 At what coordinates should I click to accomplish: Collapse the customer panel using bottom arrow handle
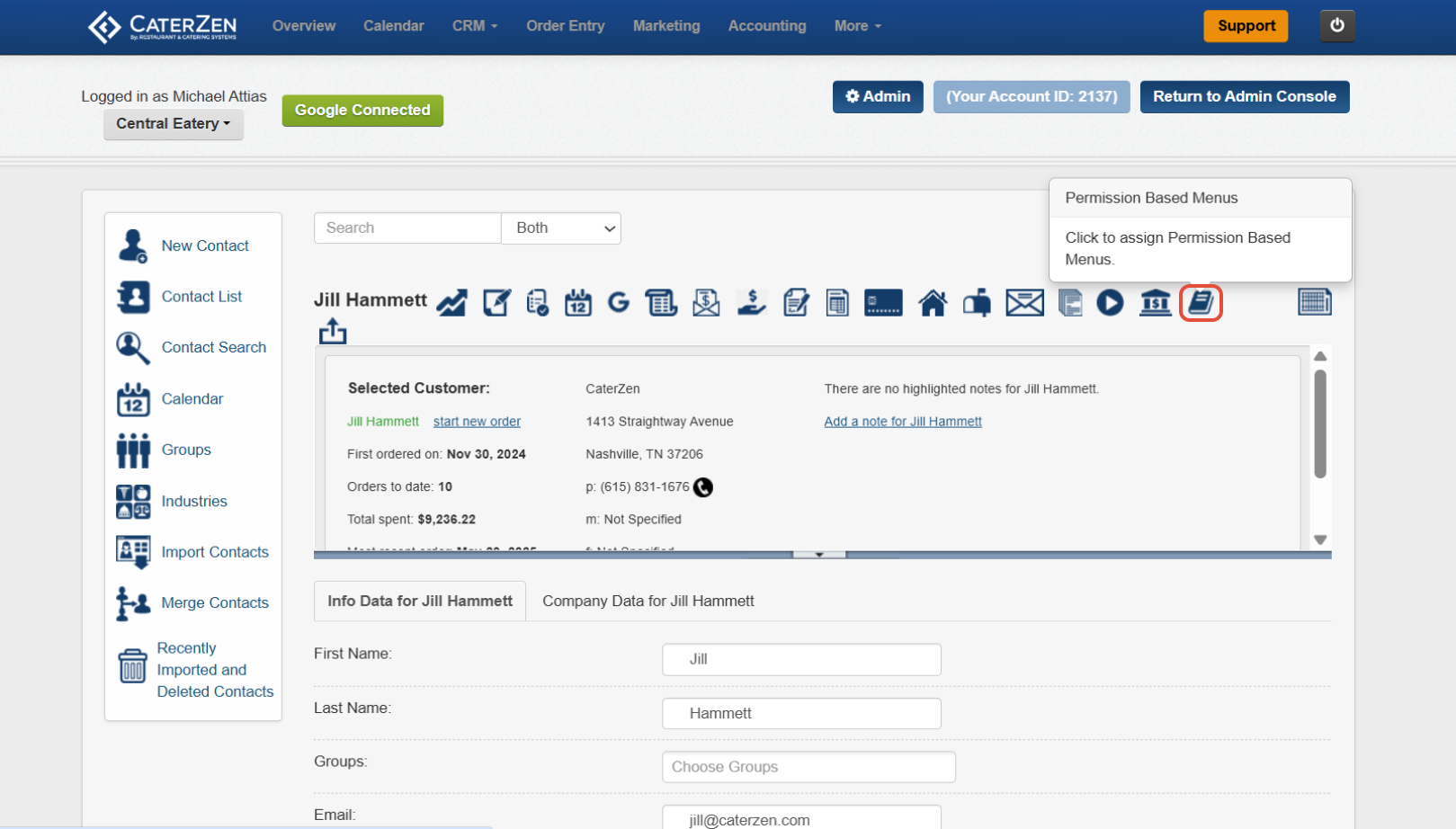819,555
